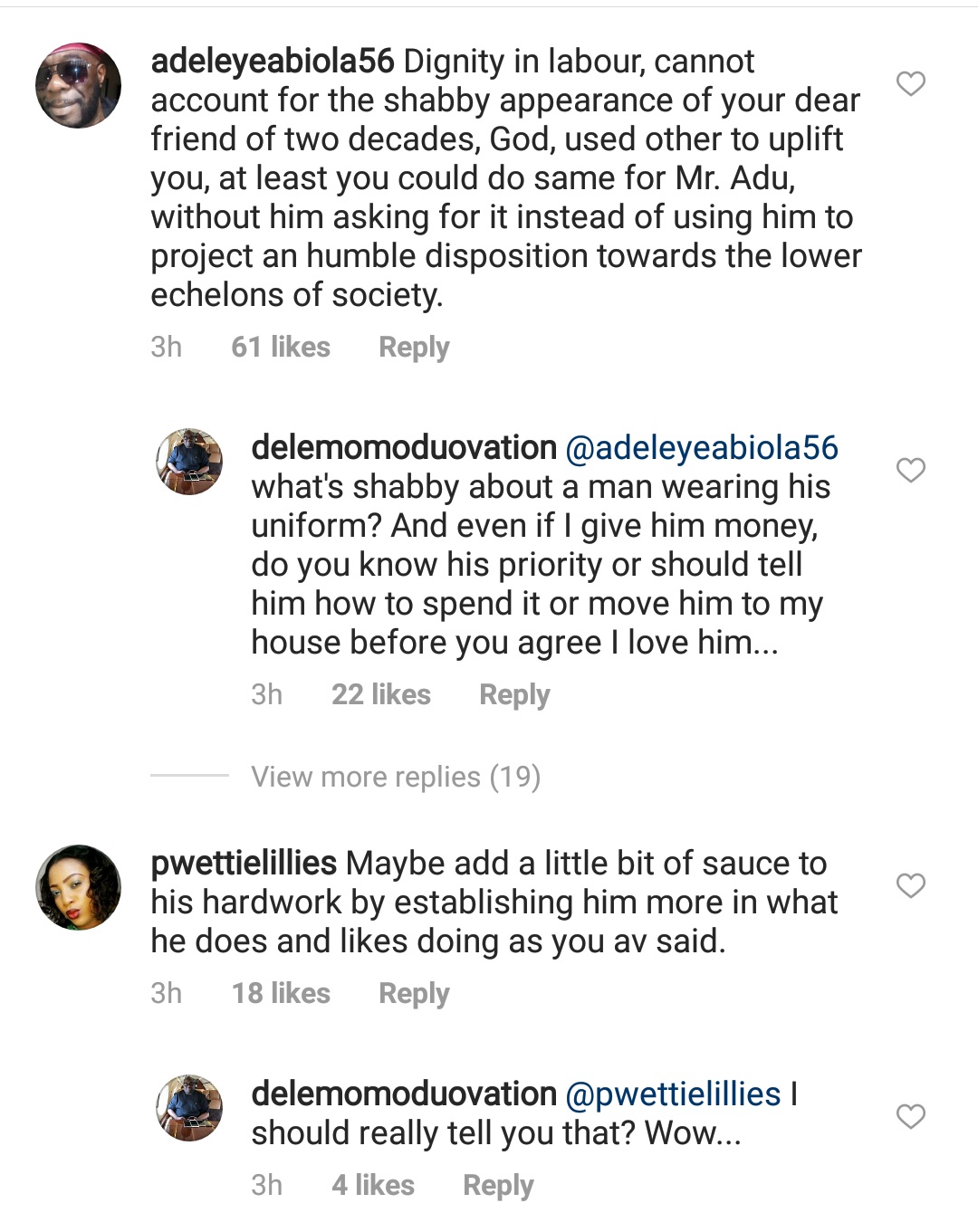Open @pwettielillies mention link
This screenshot has width=978, height=1232.
(673, 1094)
